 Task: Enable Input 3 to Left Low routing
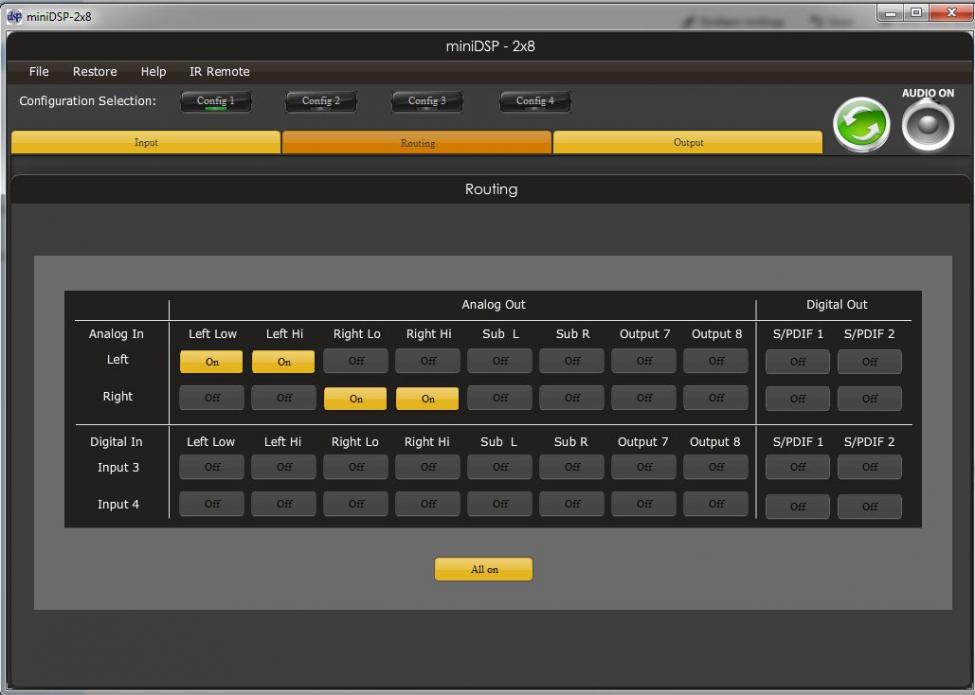pos(211,467)
